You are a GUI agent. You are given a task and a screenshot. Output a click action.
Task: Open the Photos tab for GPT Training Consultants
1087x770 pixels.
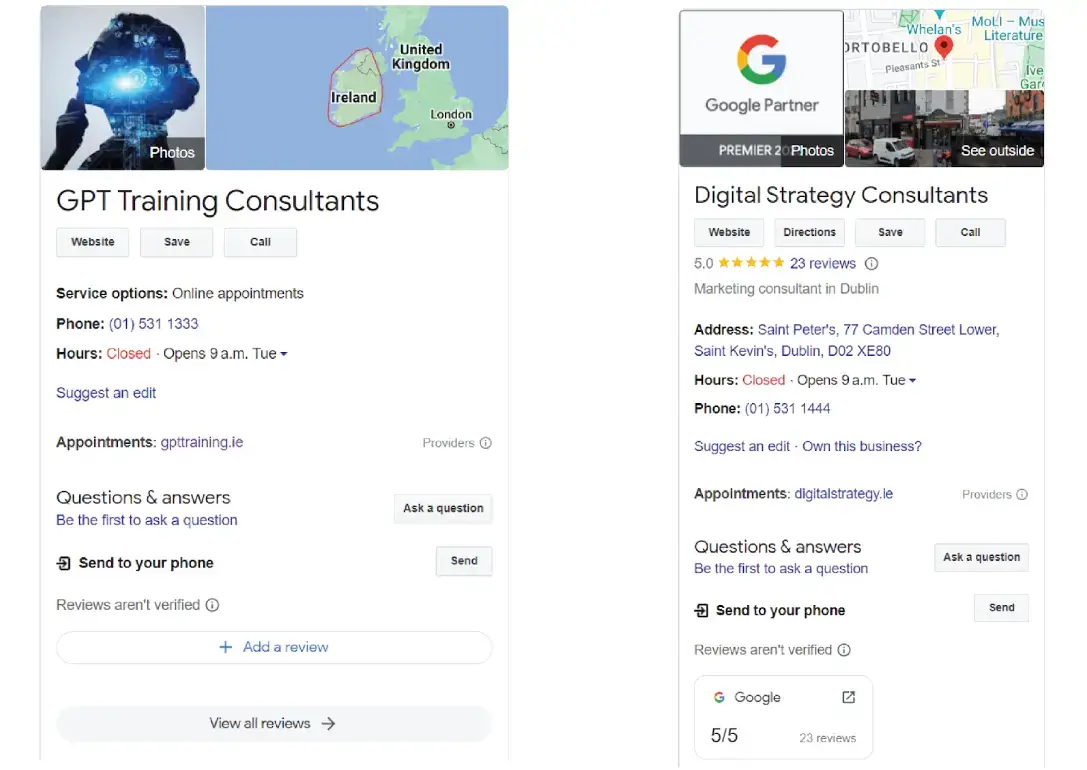point(171,152)
